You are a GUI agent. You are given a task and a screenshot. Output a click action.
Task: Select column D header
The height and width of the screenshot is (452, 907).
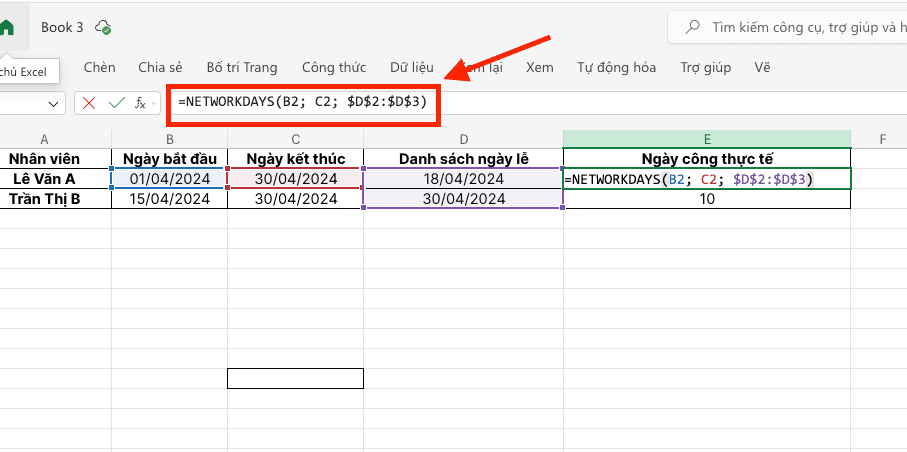[463, 139]
